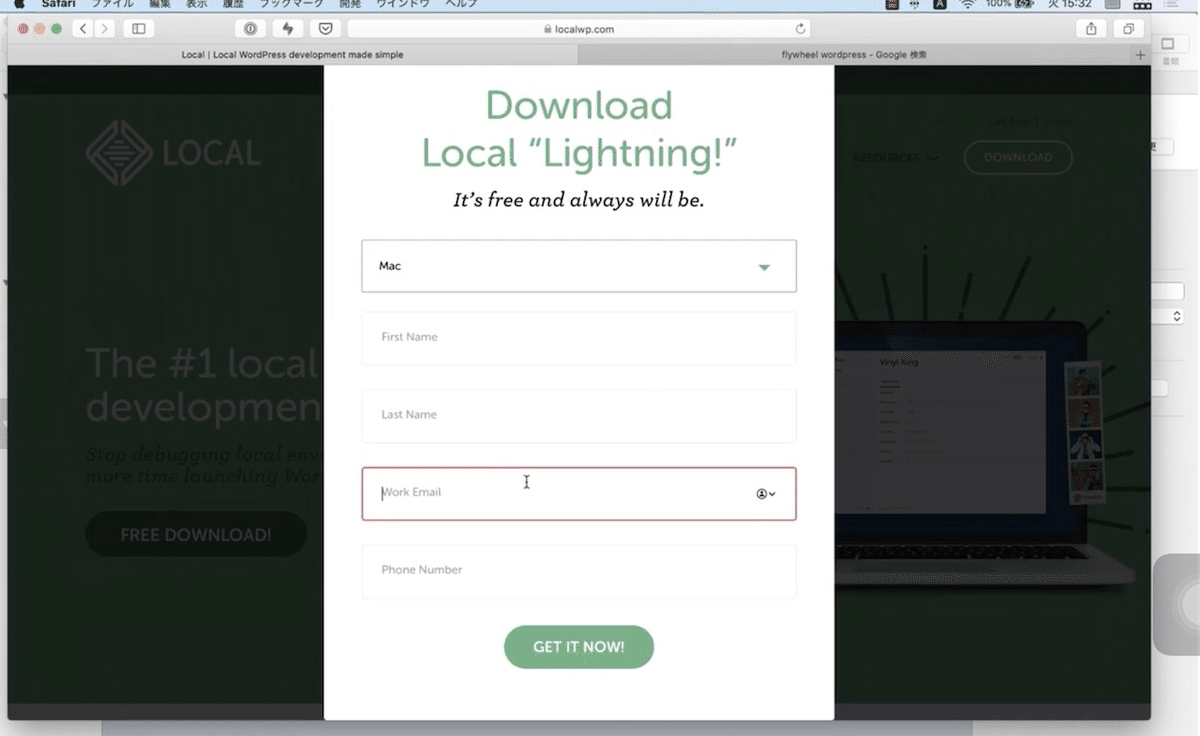
Task: Switch to the 'Local | Local WordPress development' tab
Action: click(x=292, y=55)
